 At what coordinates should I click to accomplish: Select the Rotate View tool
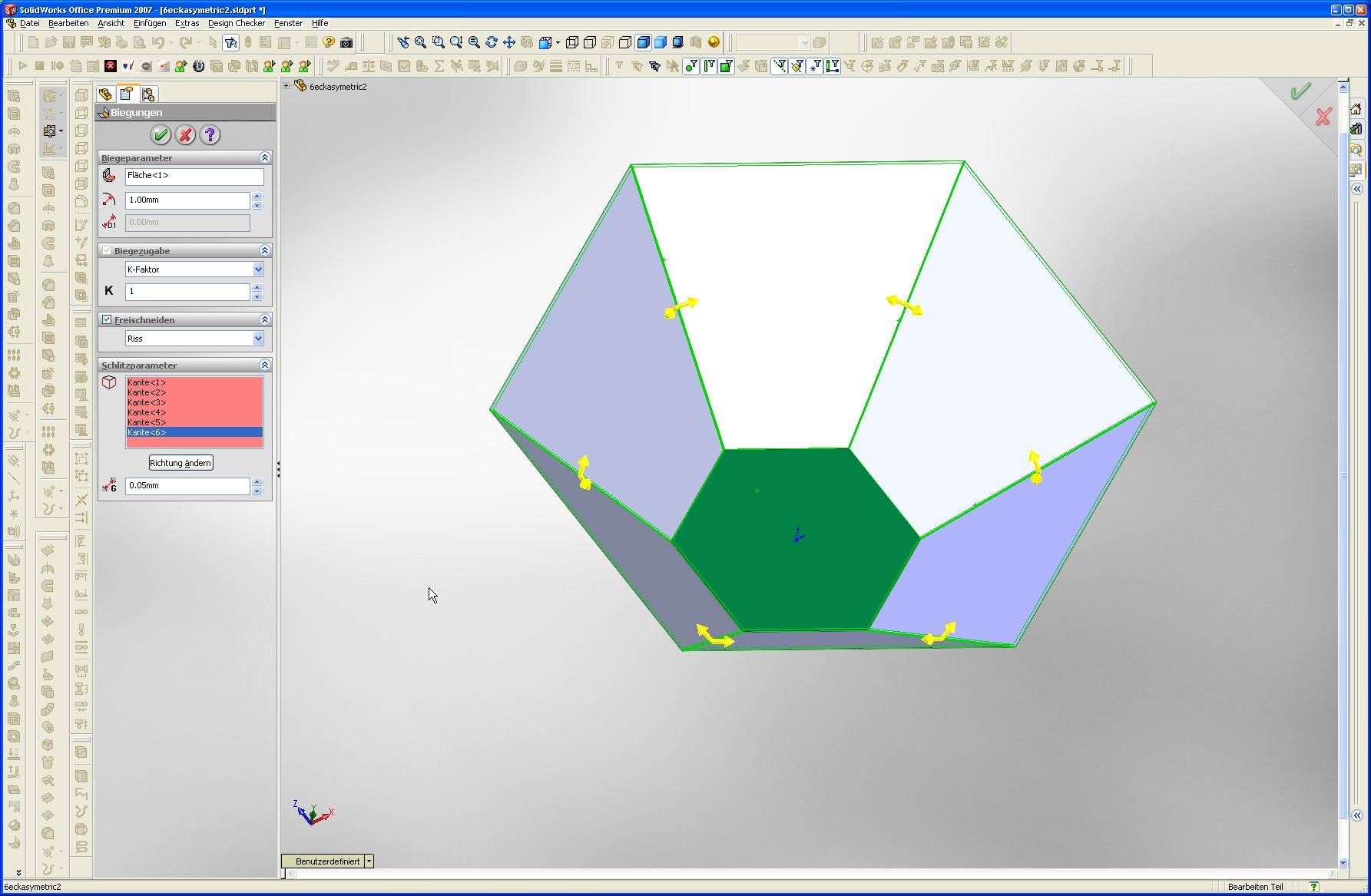(492, 42)
